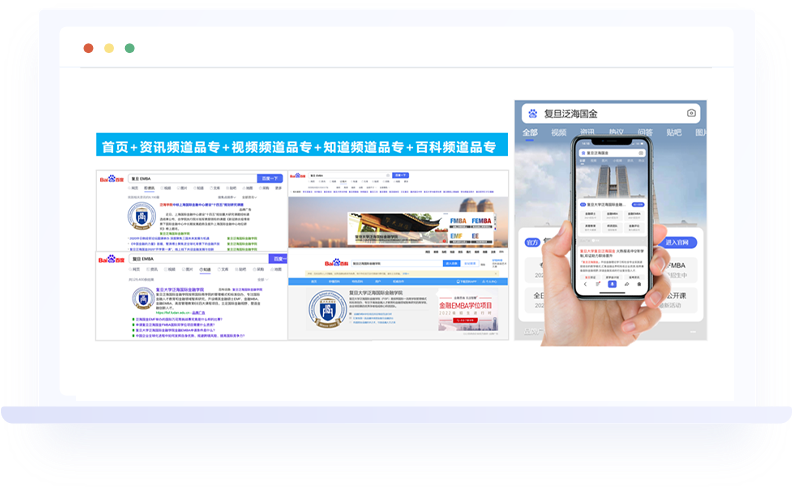Tap the back arrow on the handheld phone's toolbar
794x491 pixels.
585,284
